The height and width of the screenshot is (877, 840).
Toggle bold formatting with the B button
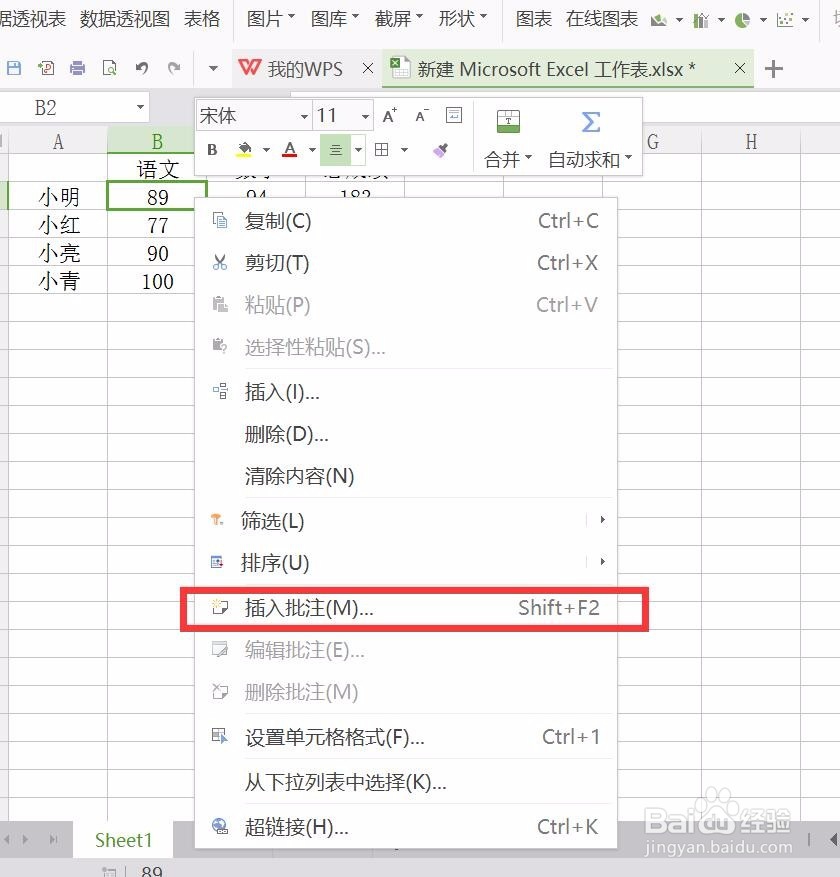click(x=211, y=149)
